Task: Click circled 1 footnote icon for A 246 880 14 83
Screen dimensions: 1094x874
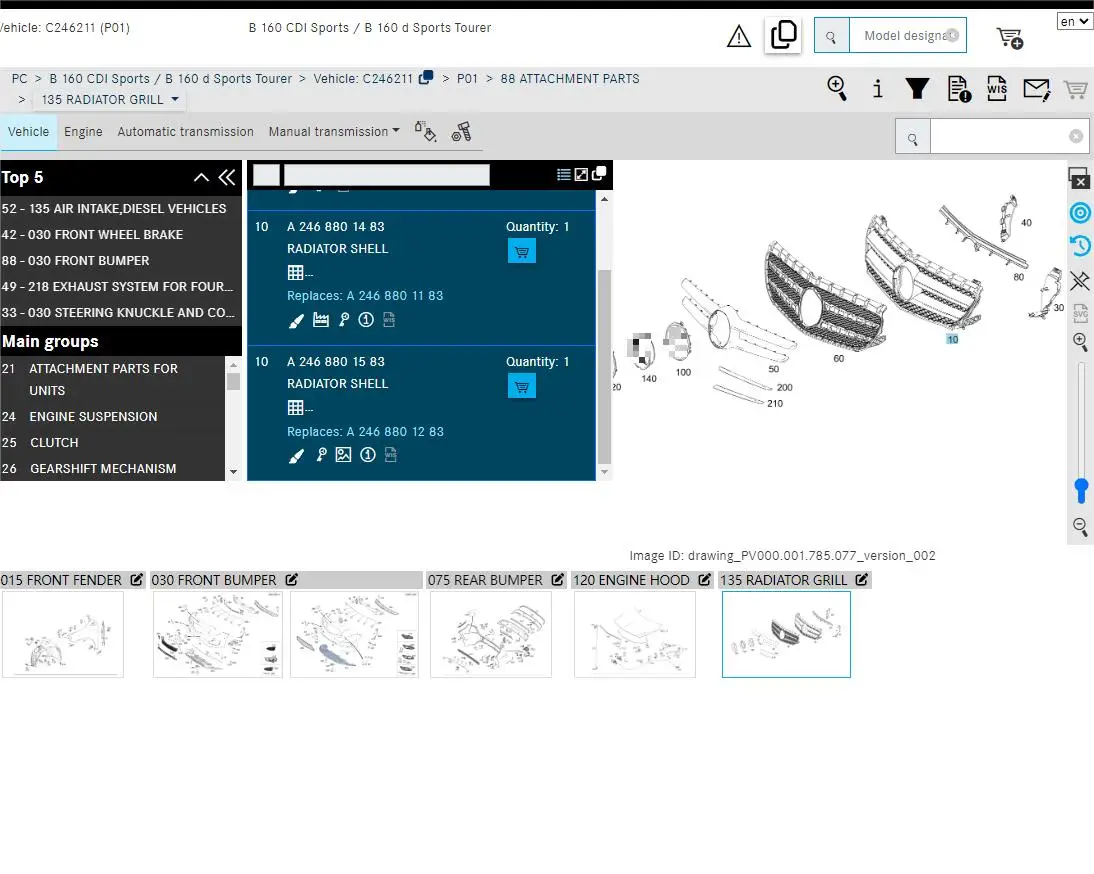Action: pyautogui.click(x=366, y=320)
